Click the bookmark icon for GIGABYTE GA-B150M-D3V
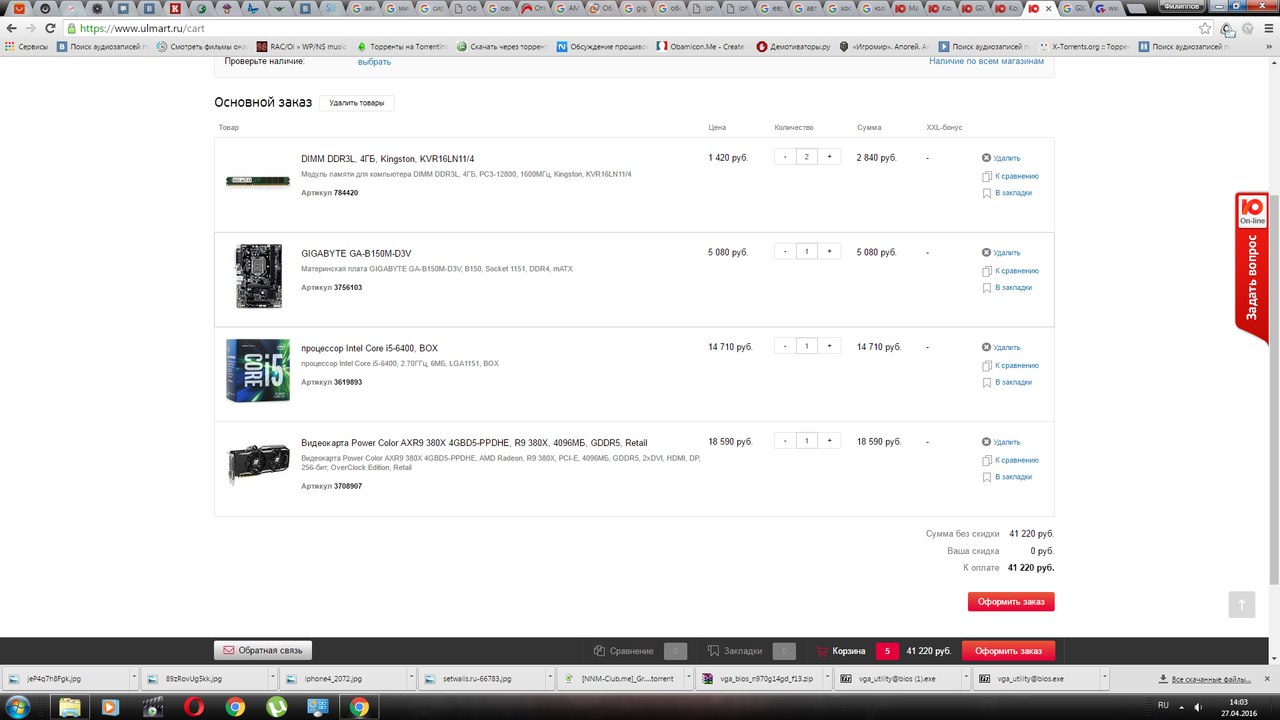 [986, 288]
